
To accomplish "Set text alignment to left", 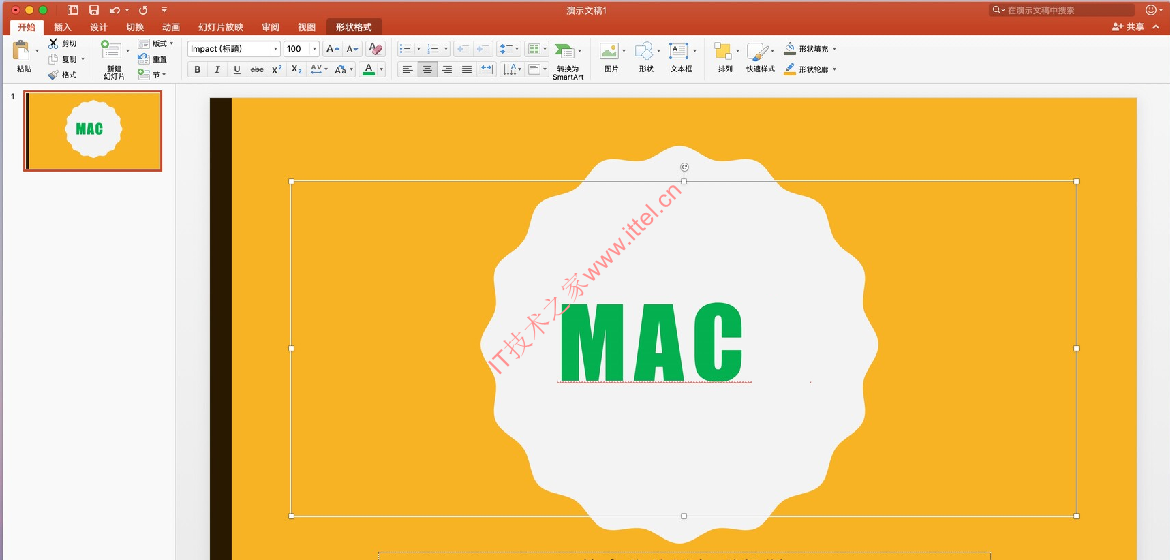I will click(x=407, y=69).
